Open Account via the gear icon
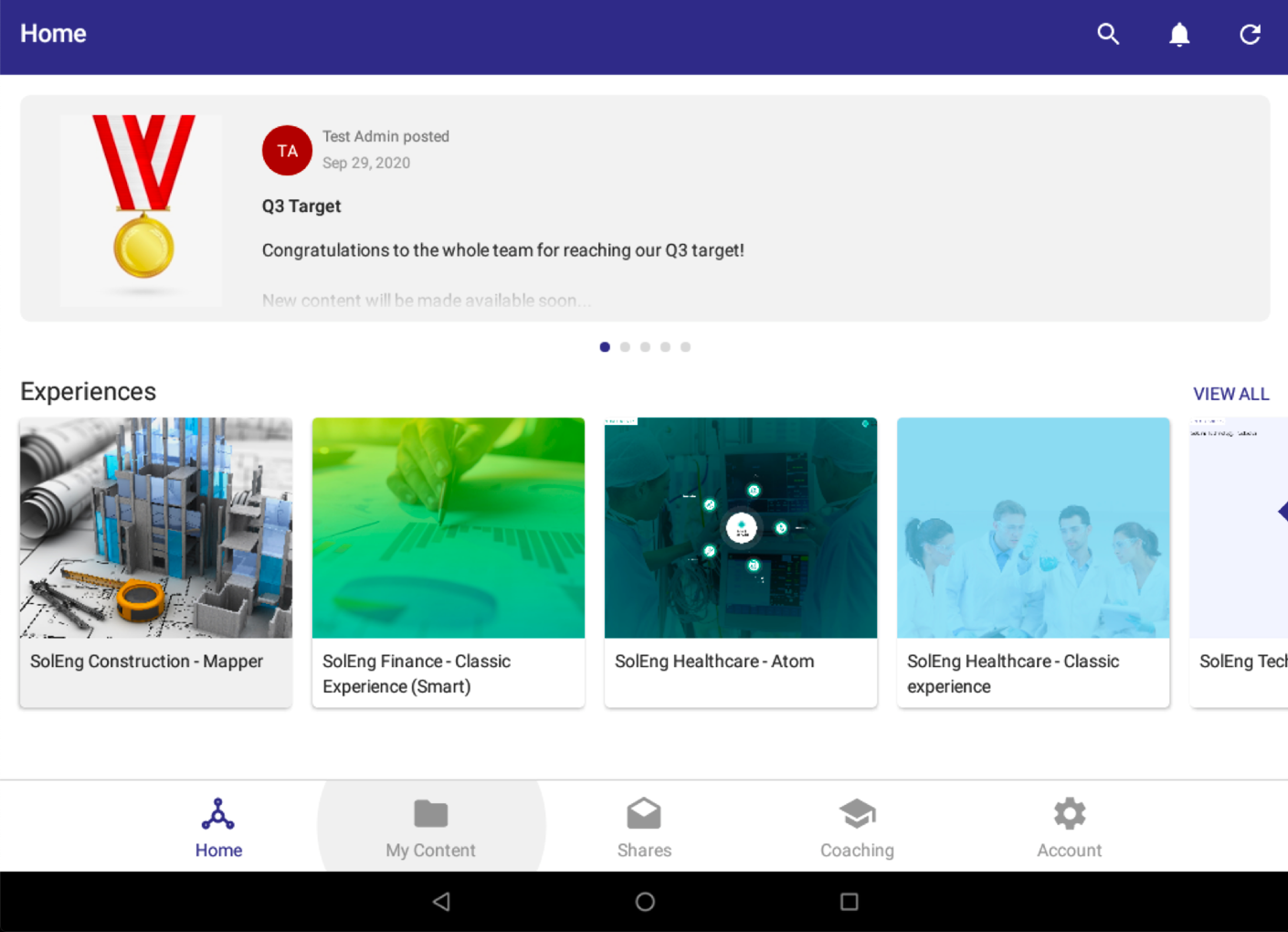 1069,824
